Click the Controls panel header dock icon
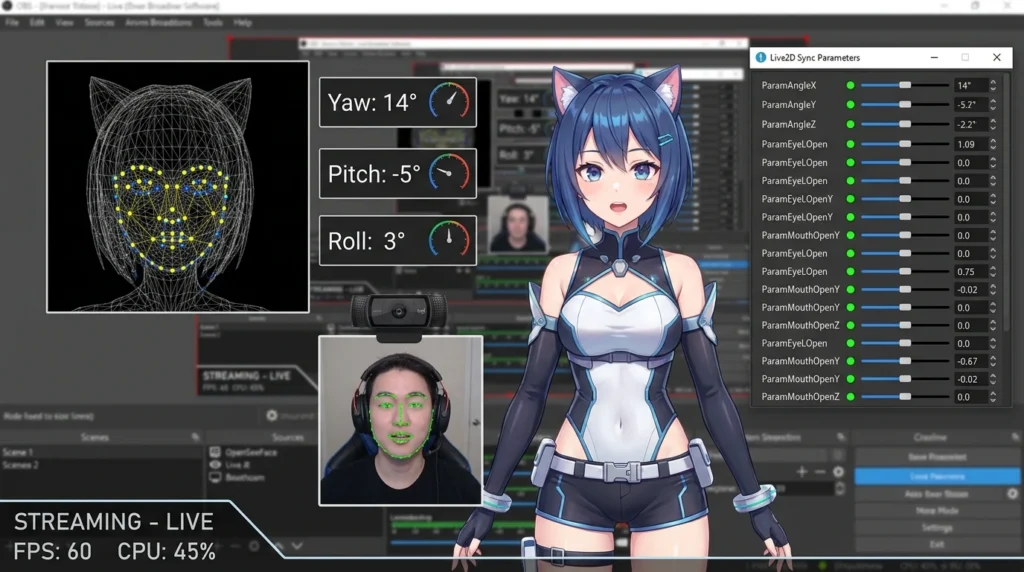Screen dimensions: 1024x572 point(1015,437)
